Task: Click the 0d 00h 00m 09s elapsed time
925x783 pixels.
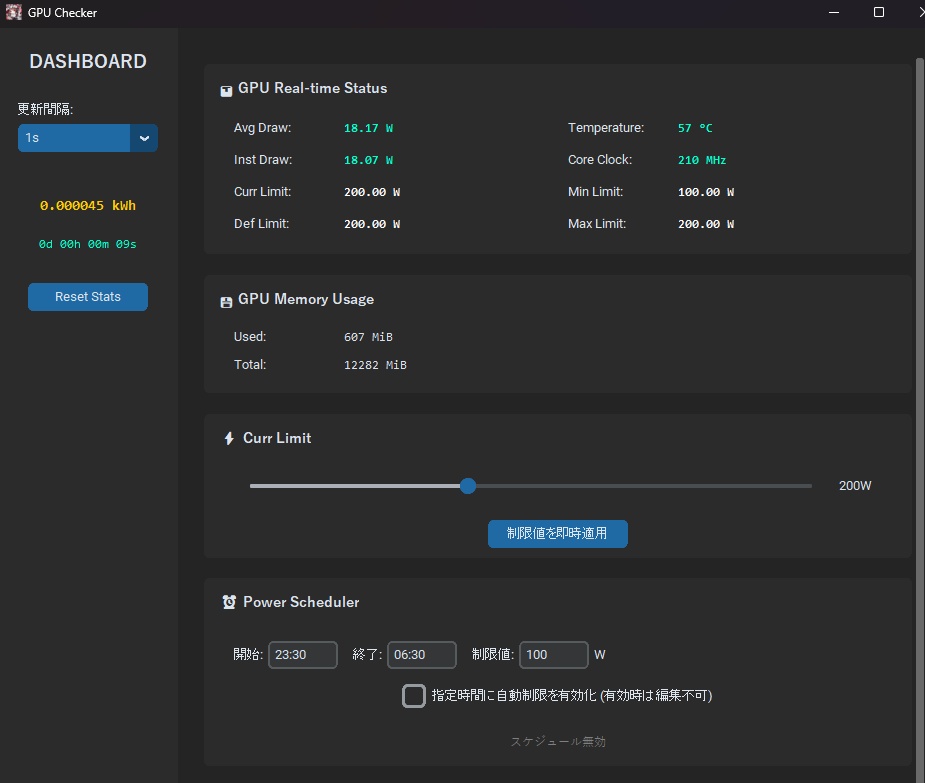Action: [88, 244]
